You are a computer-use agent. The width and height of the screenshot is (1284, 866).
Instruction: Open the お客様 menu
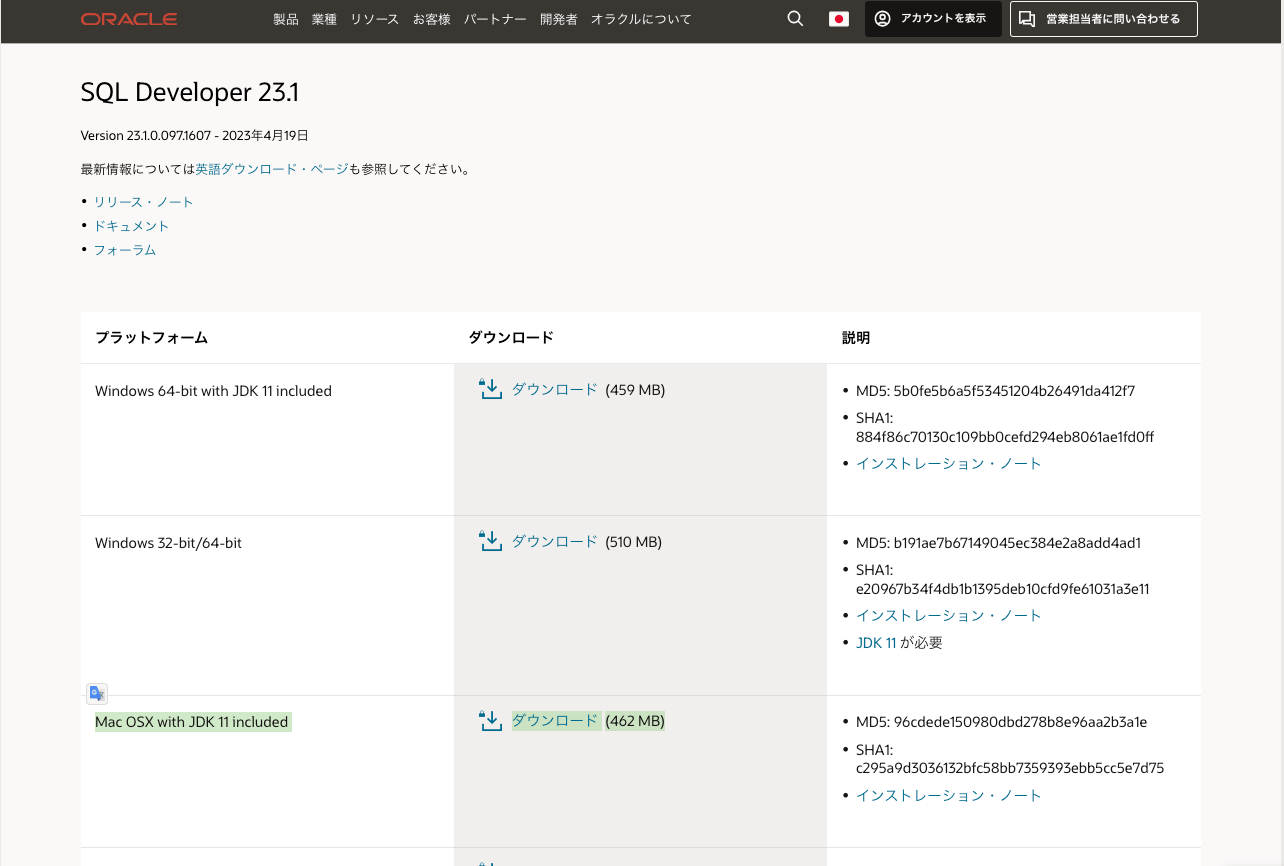pos(432,19)
